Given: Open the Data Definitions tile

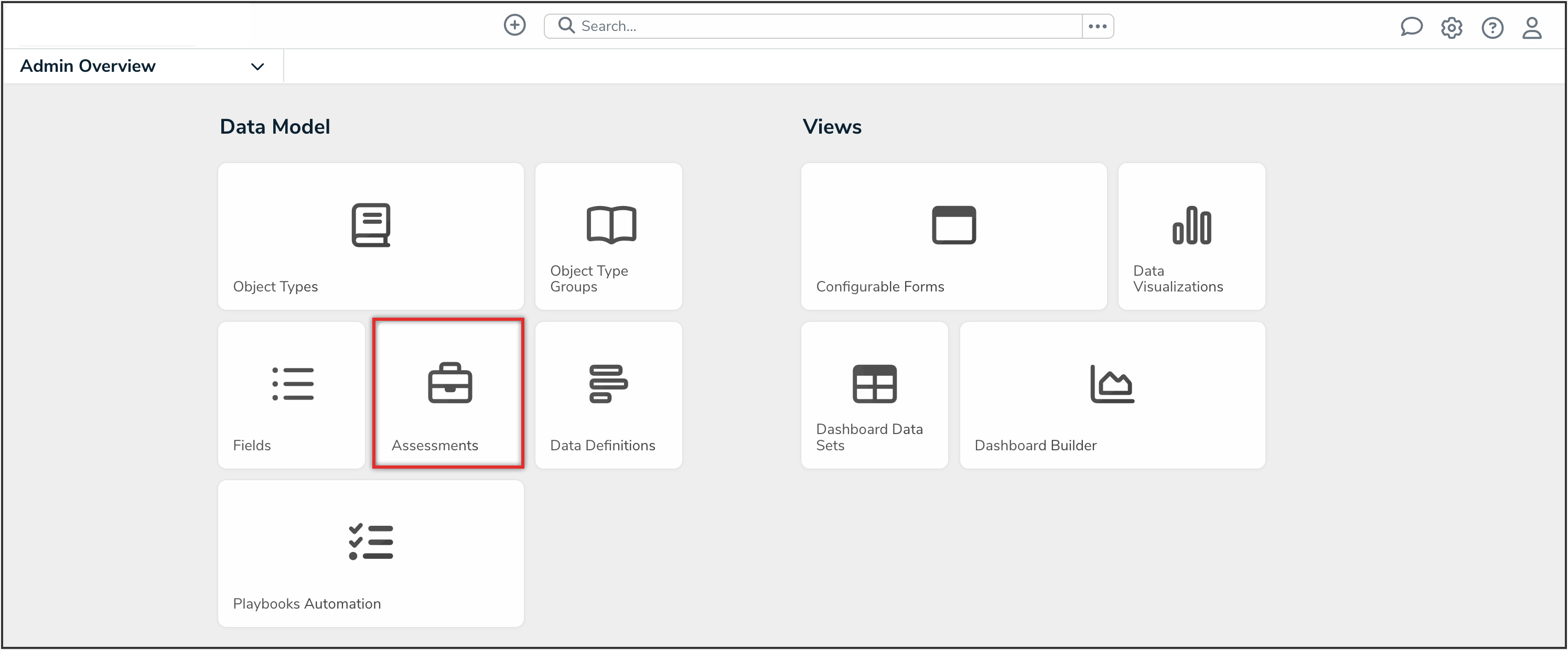Looking at the screenshot, I should [x=608, y=396].
